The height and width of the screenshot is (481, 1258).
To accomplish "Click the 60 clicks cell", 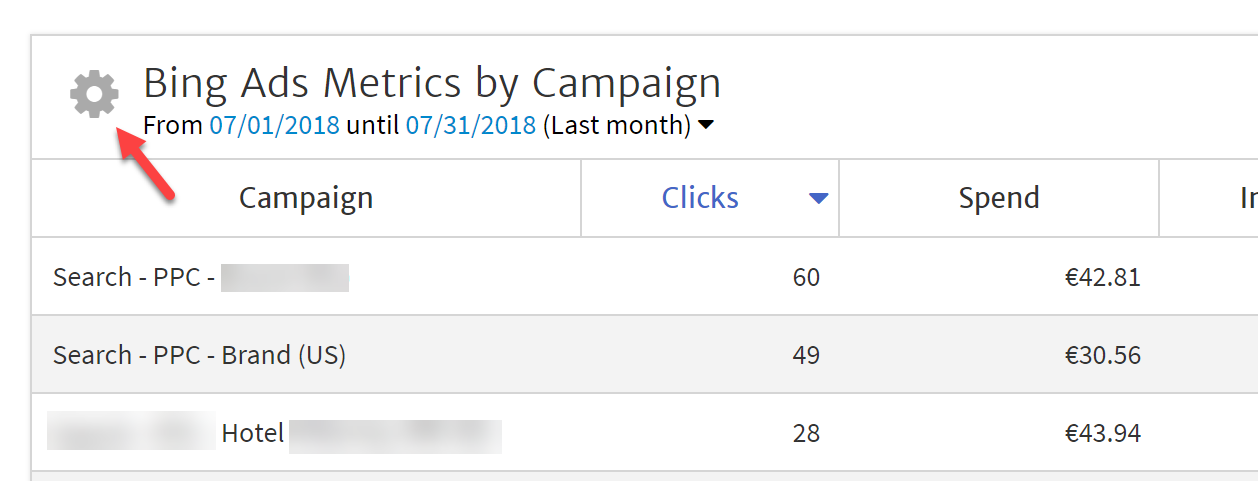I will (806, 277).
